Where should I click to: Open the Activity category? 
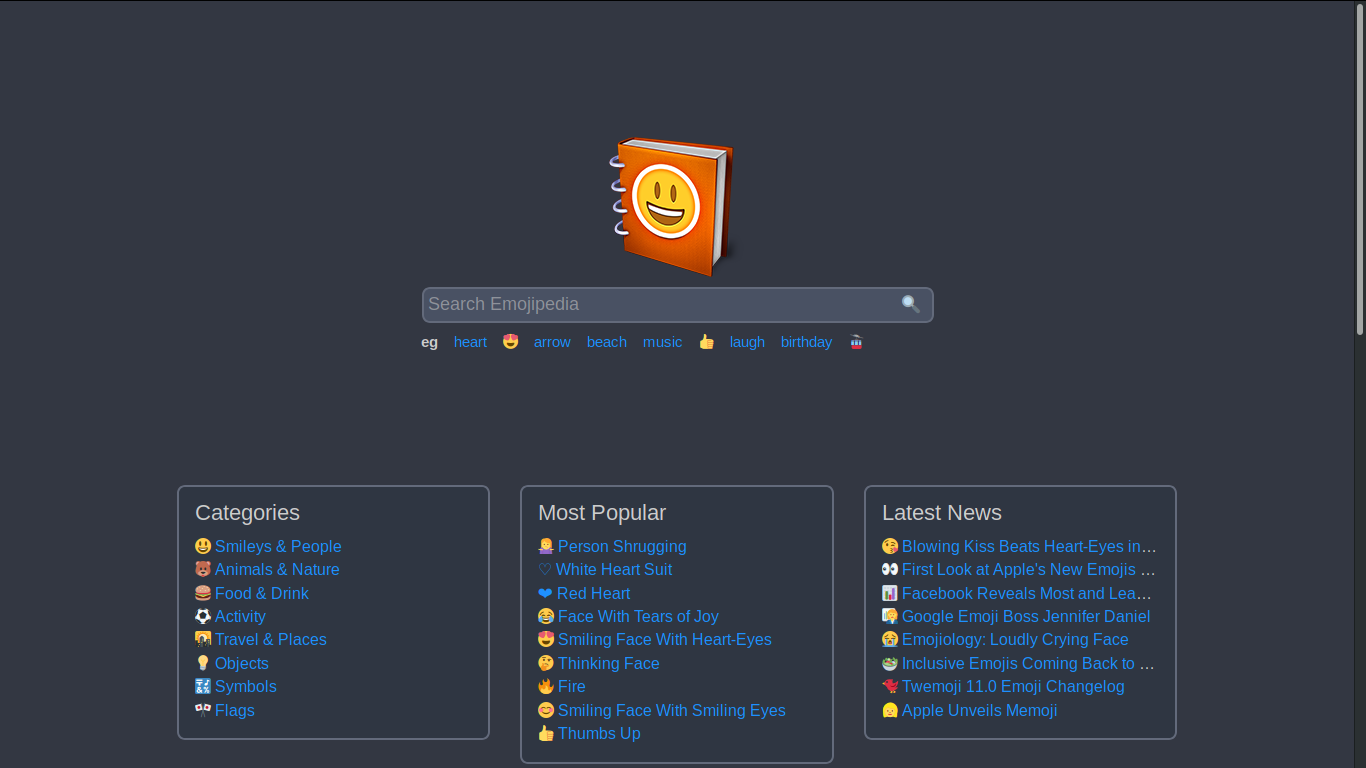pos(240,616)
